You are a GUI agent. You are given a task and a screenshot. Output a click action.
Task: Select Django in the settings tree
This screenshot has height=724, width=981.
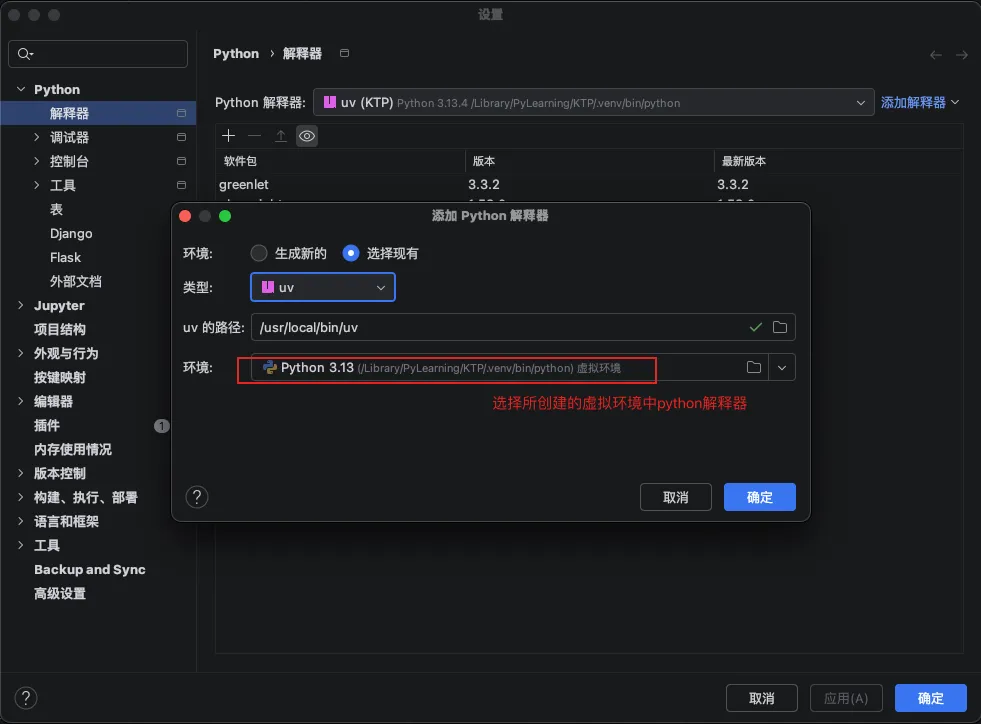[x=71, y=234]
